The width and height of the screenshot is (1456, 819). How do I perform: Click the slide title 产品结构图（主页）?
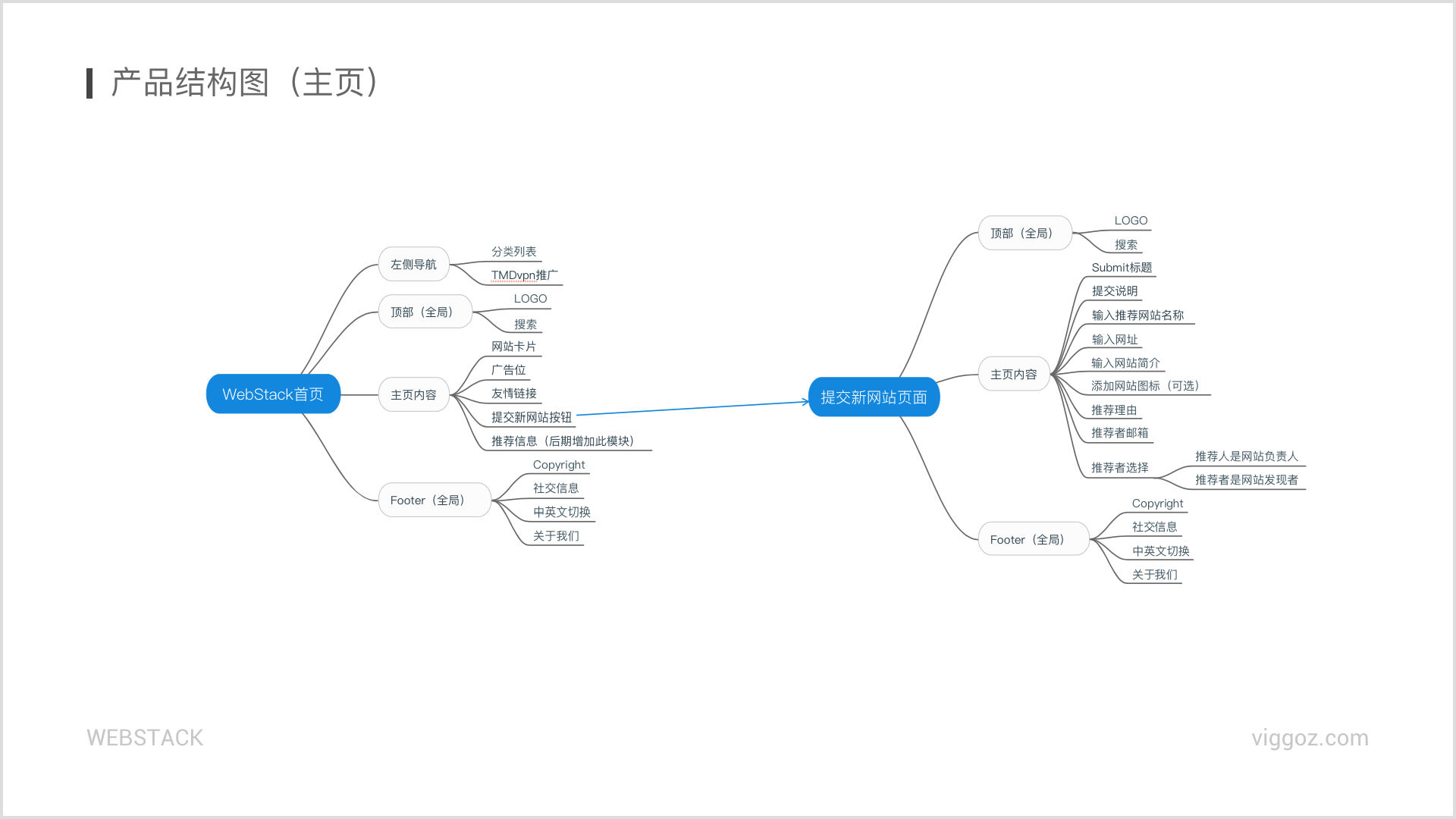(x=245, y=83)
